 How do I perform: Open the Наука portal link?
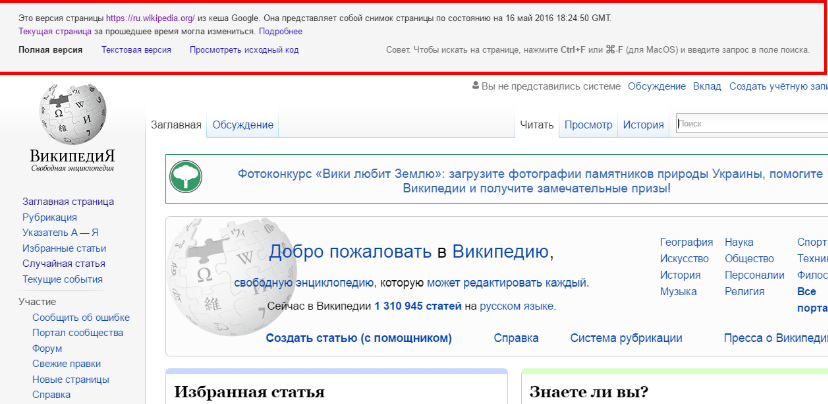(x=739, y=242)
